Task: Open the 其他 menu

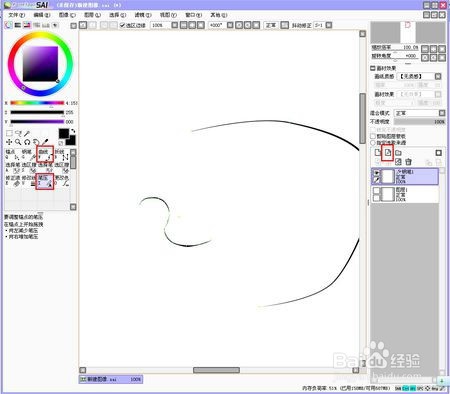Action: coord(219,15)
